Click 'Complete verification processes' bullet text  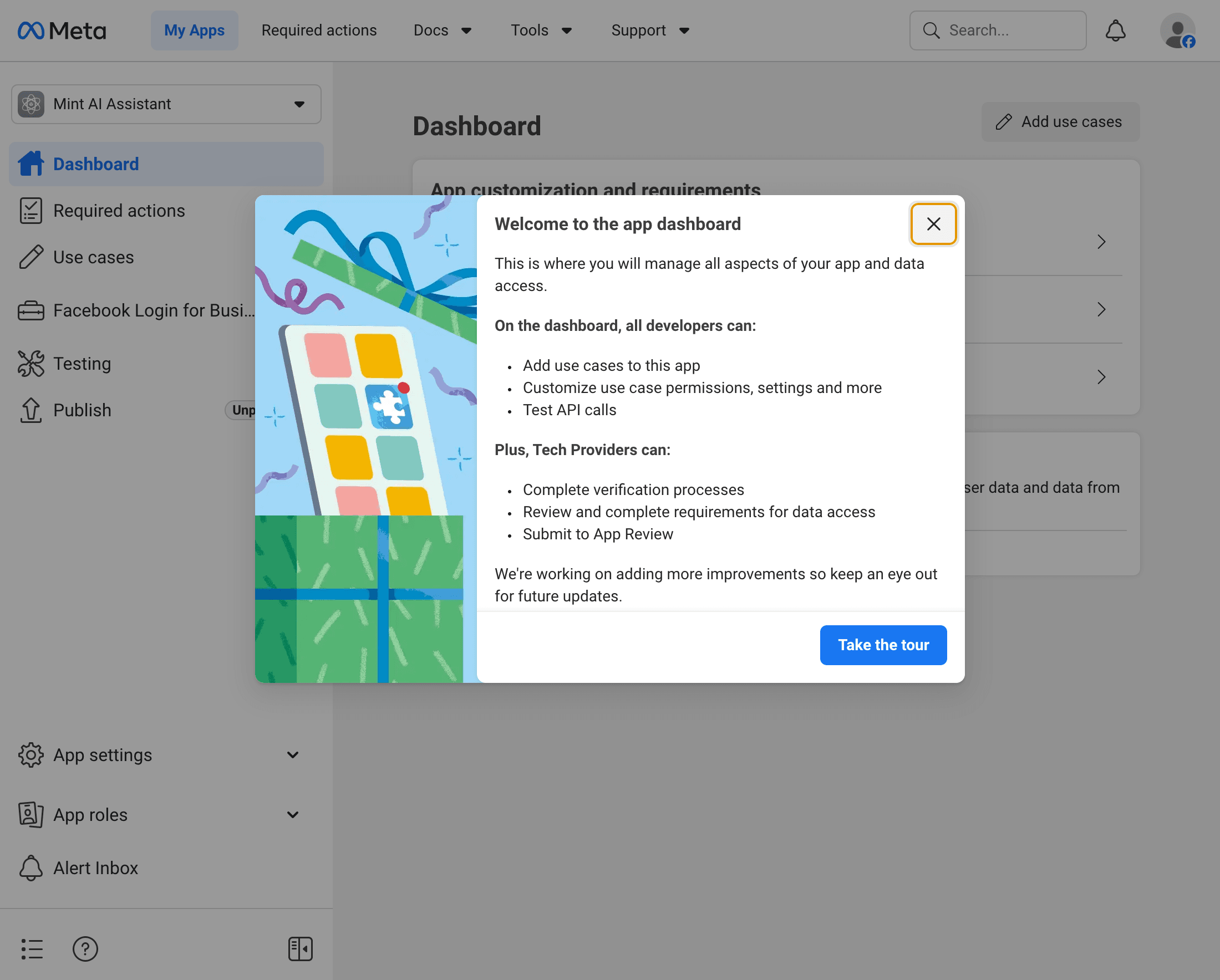(633, 489)
